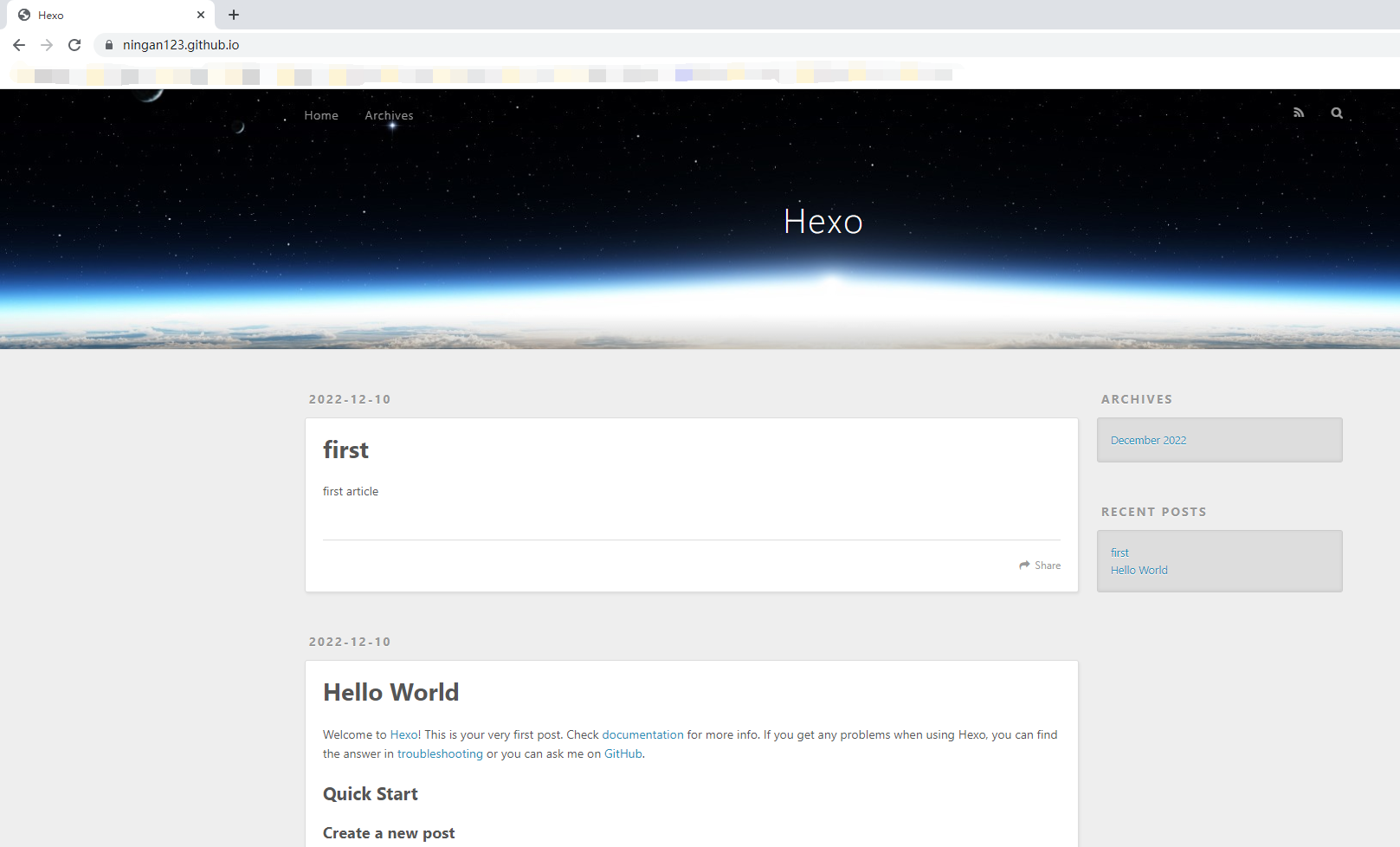
Task: Open the RSS feed icon
Action: 1299,113
